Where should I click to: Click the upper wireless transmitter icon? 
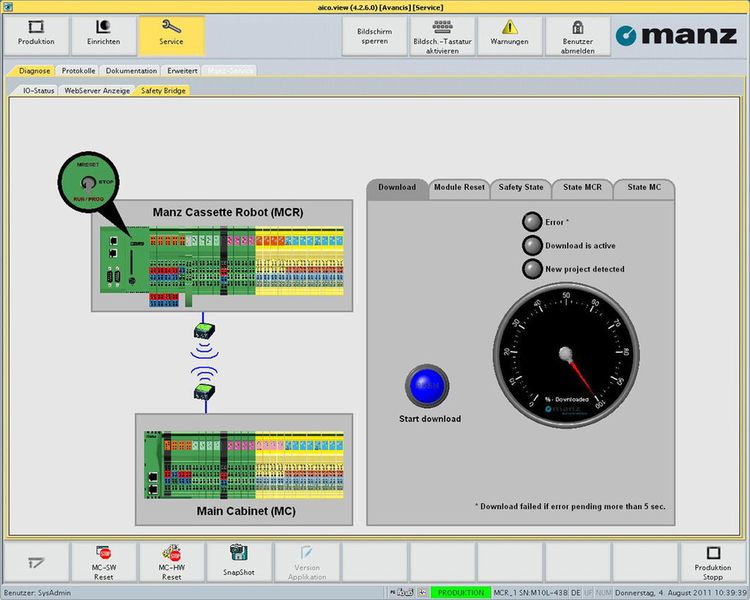click(x=204, y=331)
